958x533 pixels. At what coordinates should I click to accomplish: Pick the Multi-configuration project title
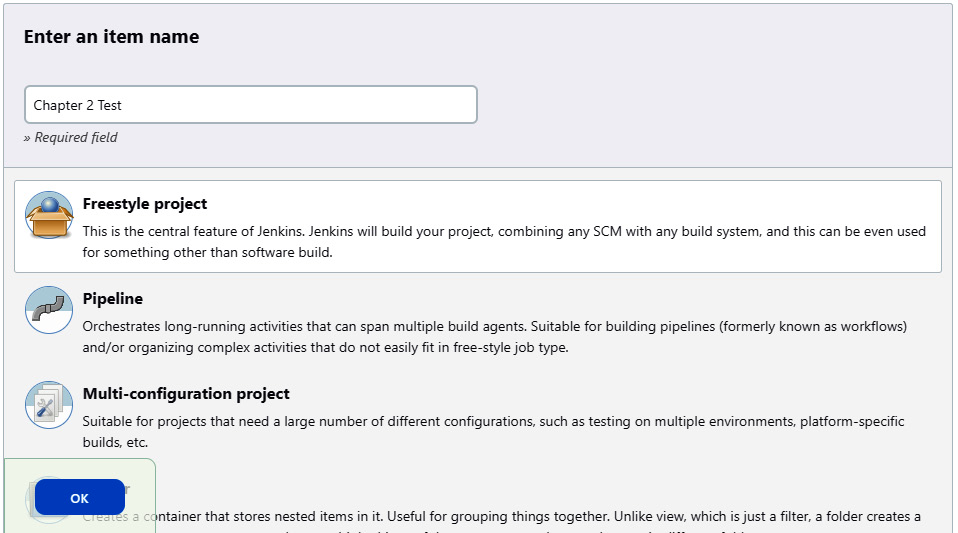186,393
